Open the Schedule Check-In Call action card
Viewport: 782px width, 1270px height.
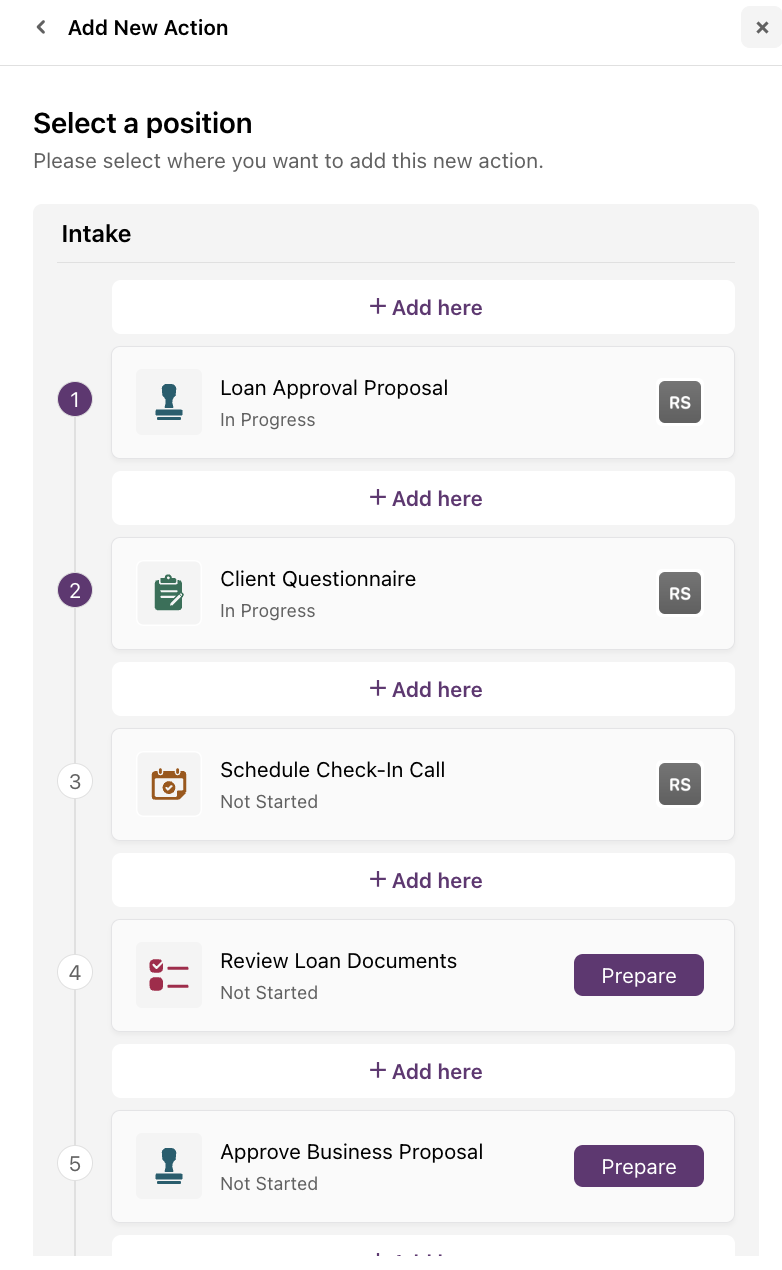point(423,785)
